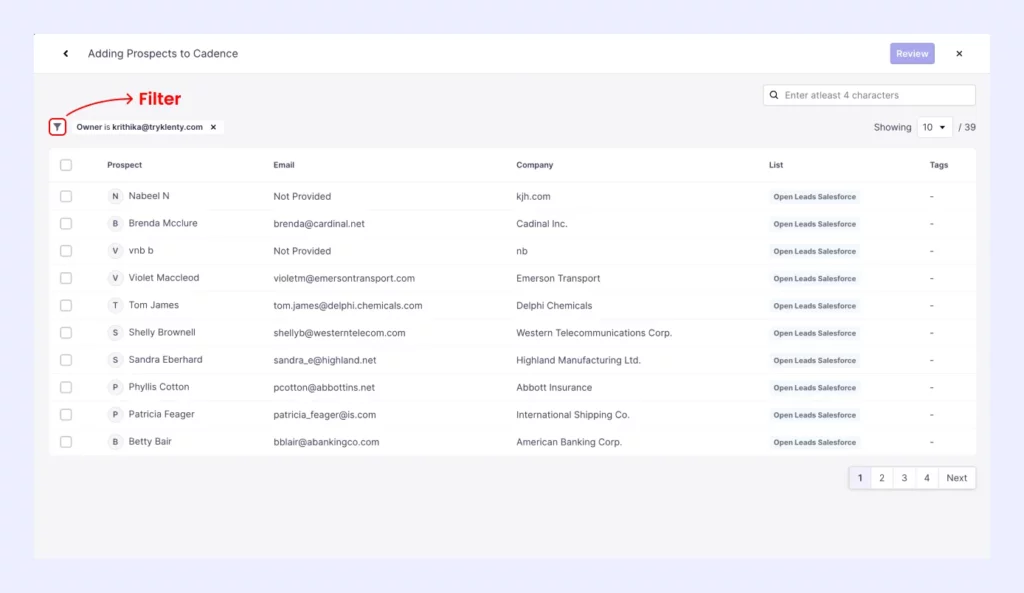Click the search magnifier icon
1024x593 pixels.
point(774,94)
